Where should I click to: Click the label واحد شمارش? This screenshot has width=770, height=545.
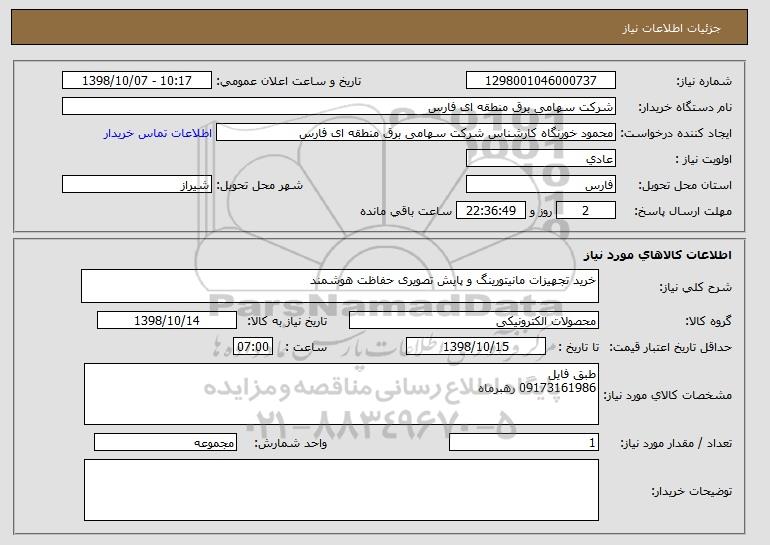click(x=290, y=443)
